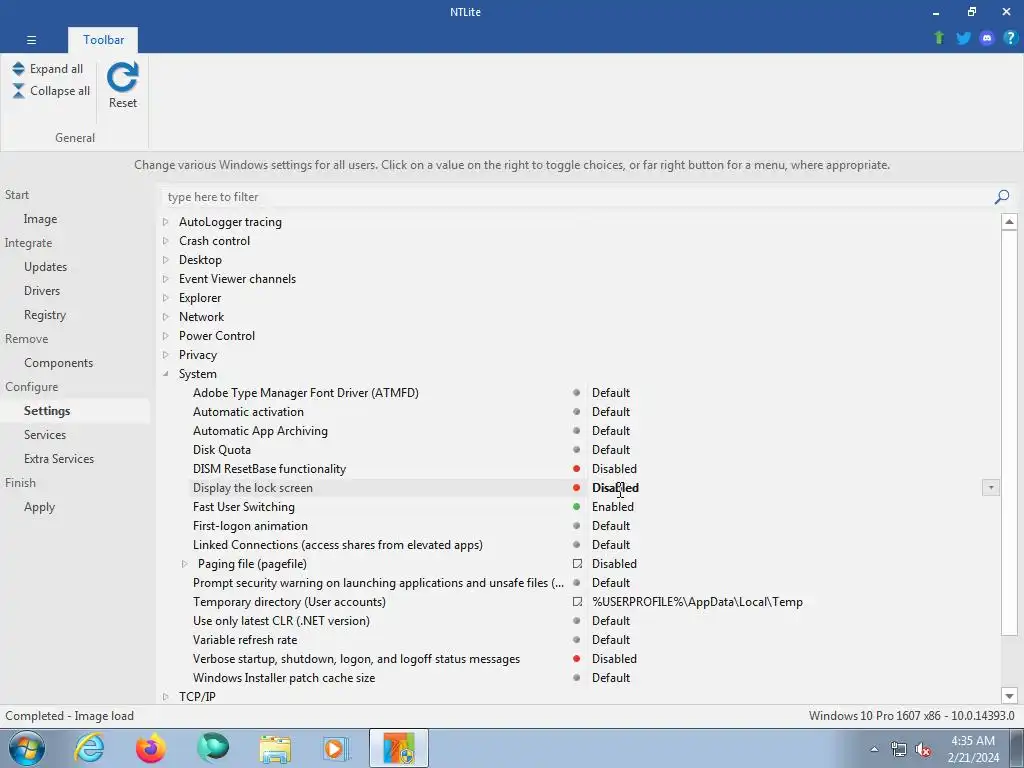1024x768 pixels.
Task: Expand the TCP/IP settings node
Action: click(166, 697)
